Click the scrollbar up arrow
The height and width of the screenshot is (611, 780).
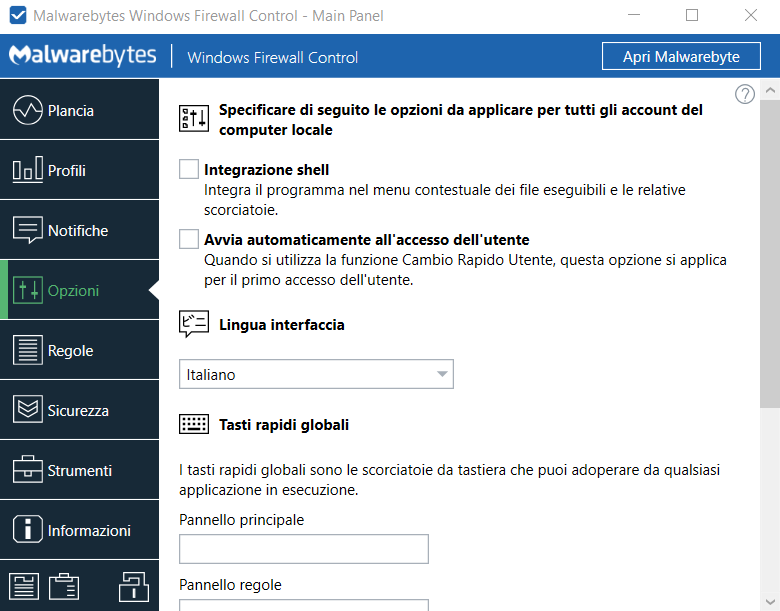pyautogui.click(x=770, y=90)
